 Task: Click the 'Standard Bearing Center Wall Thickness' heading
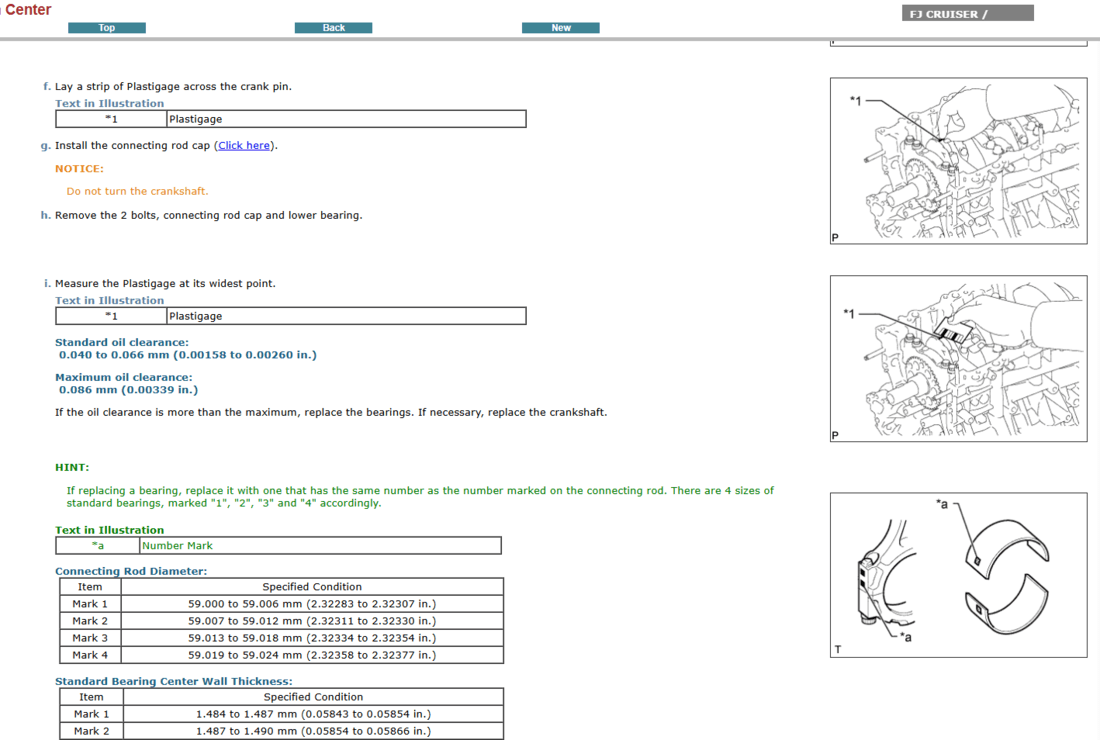coord(173,681)
